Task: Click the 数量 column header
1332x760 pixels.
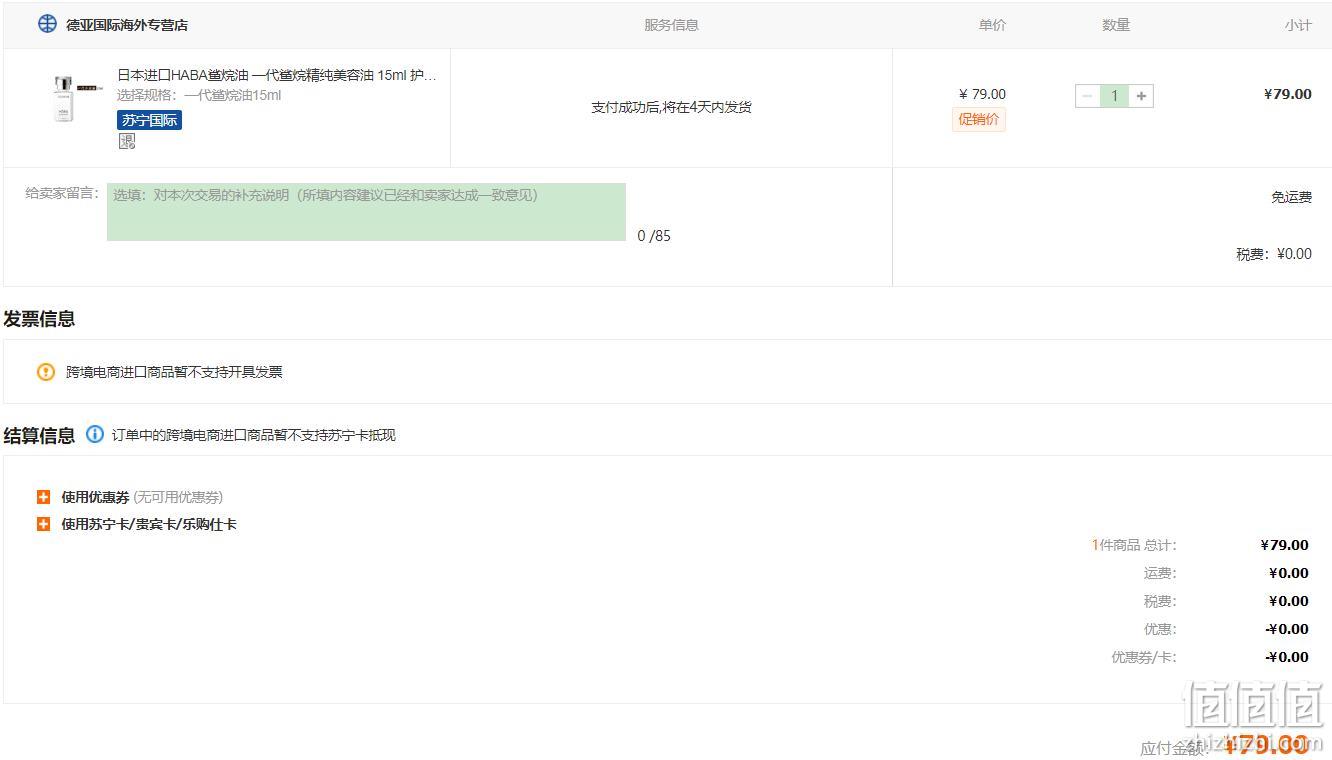Action: (1116, 25)
